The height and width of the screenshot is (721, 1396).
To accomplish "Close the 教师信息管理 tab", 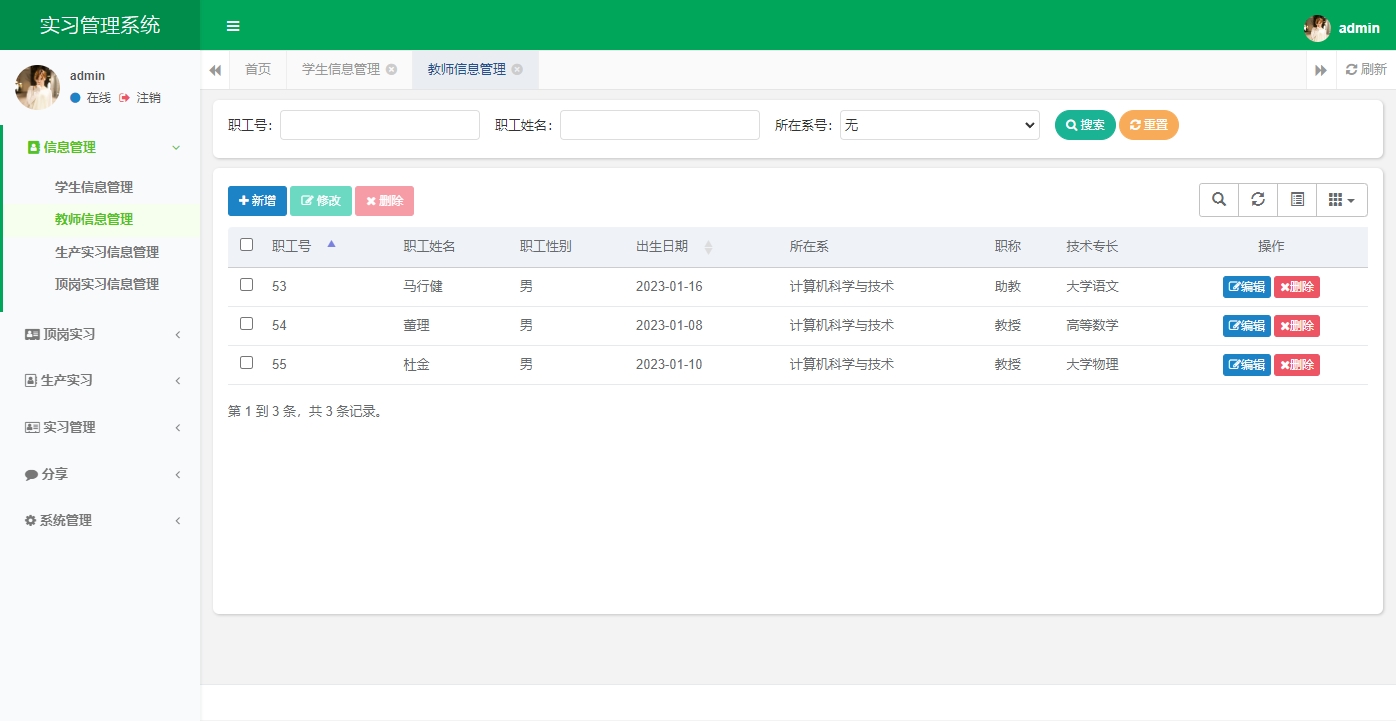I will click(x=517, y=70).
